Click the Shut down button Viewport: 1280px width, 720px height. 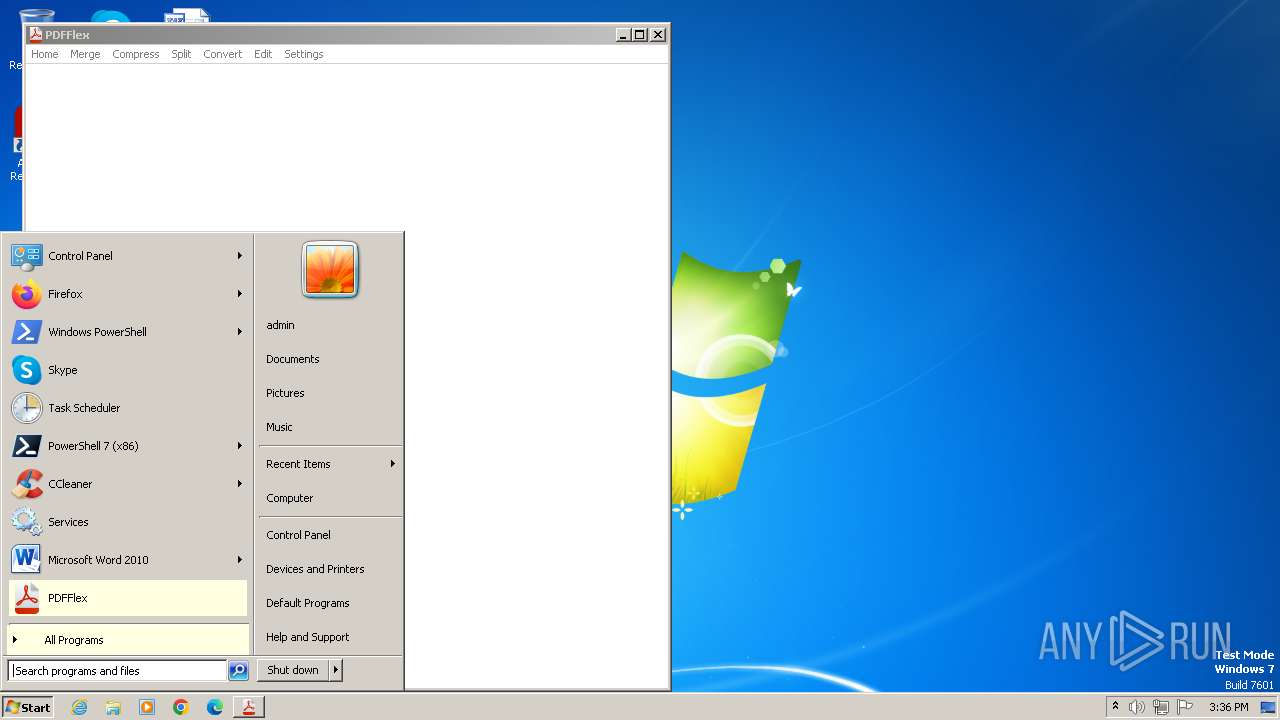pyautogui.click(x=293, y=670)
